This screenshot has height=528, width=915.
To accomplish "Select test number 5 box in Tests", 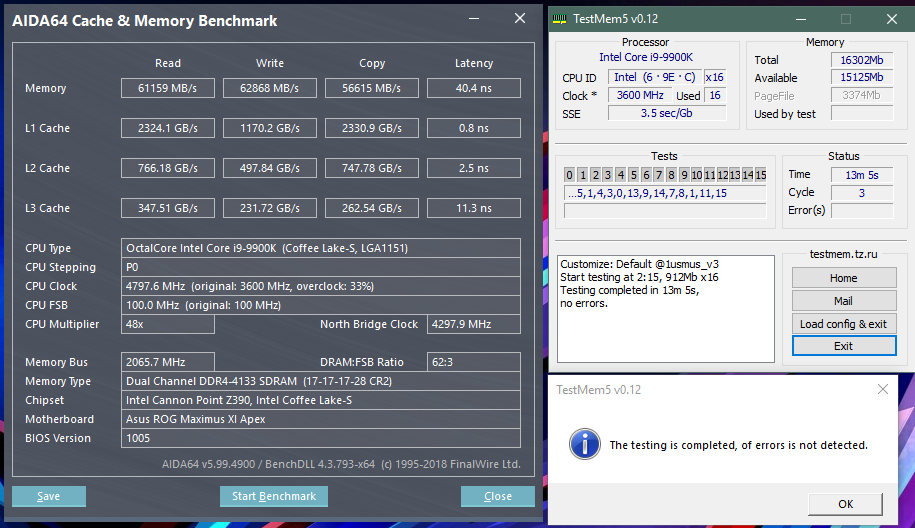I will tap(633, 174).
